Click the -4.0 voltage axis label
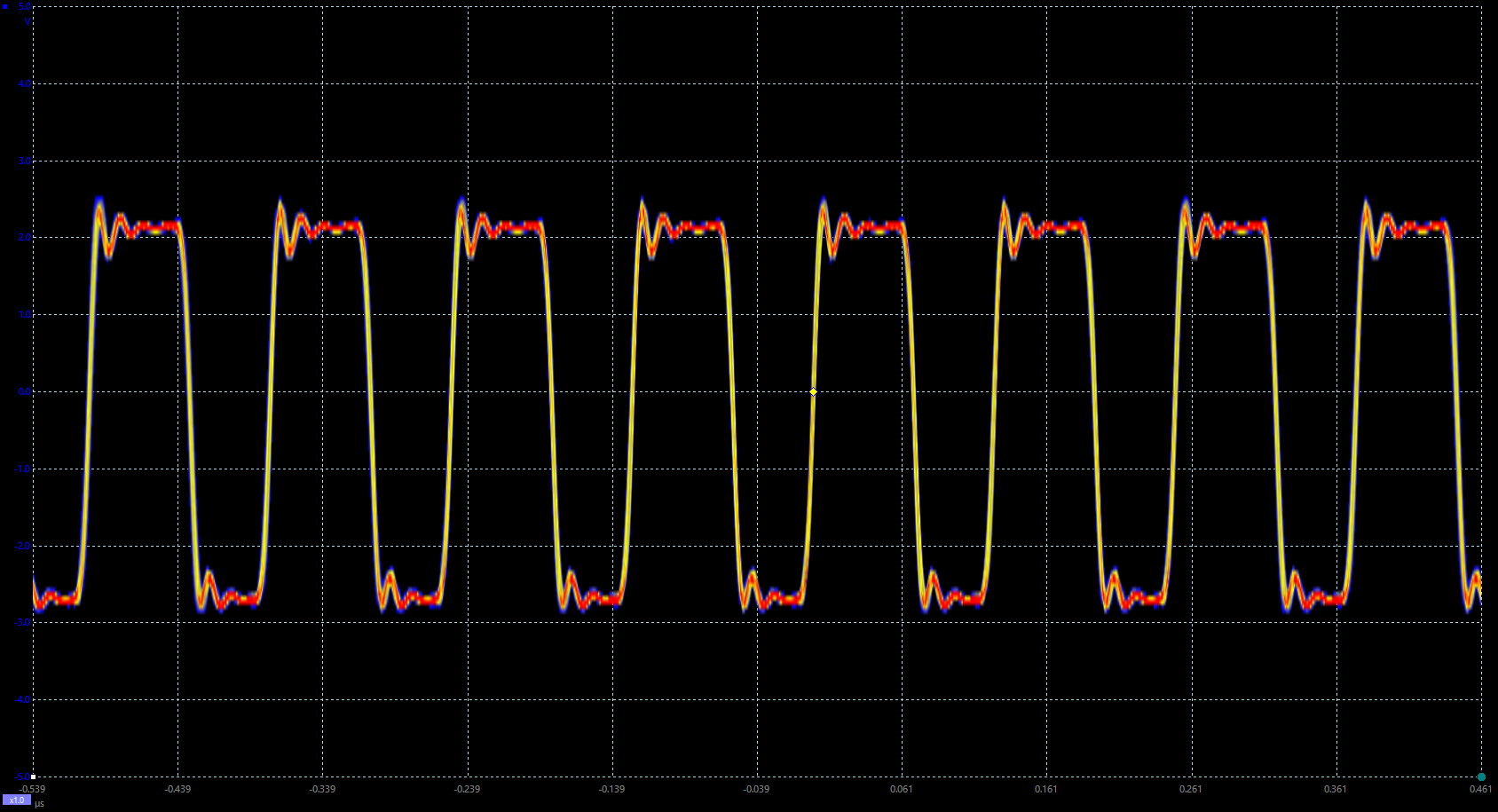 point(22,699)
